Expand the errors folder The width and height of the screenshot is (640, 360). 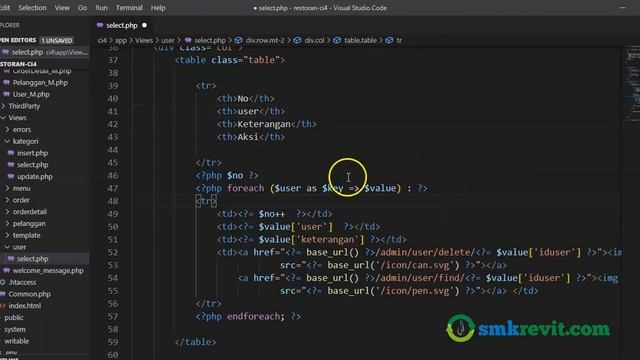[22, 130]
